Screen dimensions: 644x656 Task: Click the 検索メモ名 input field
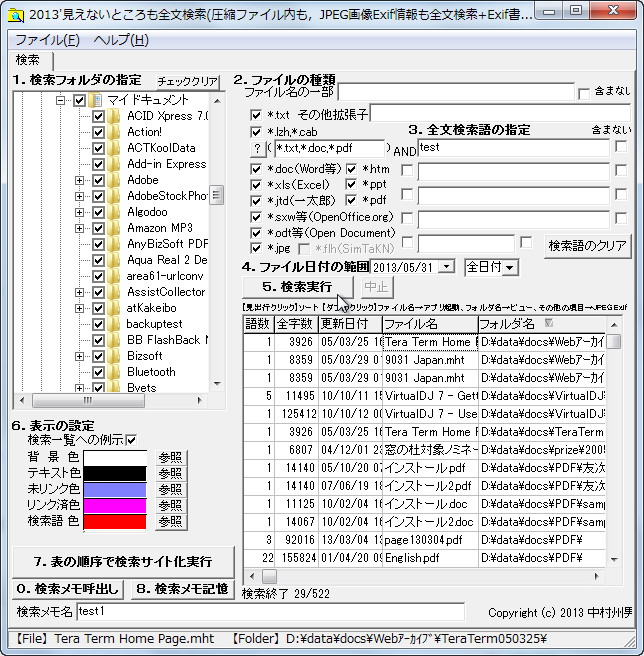271,612
